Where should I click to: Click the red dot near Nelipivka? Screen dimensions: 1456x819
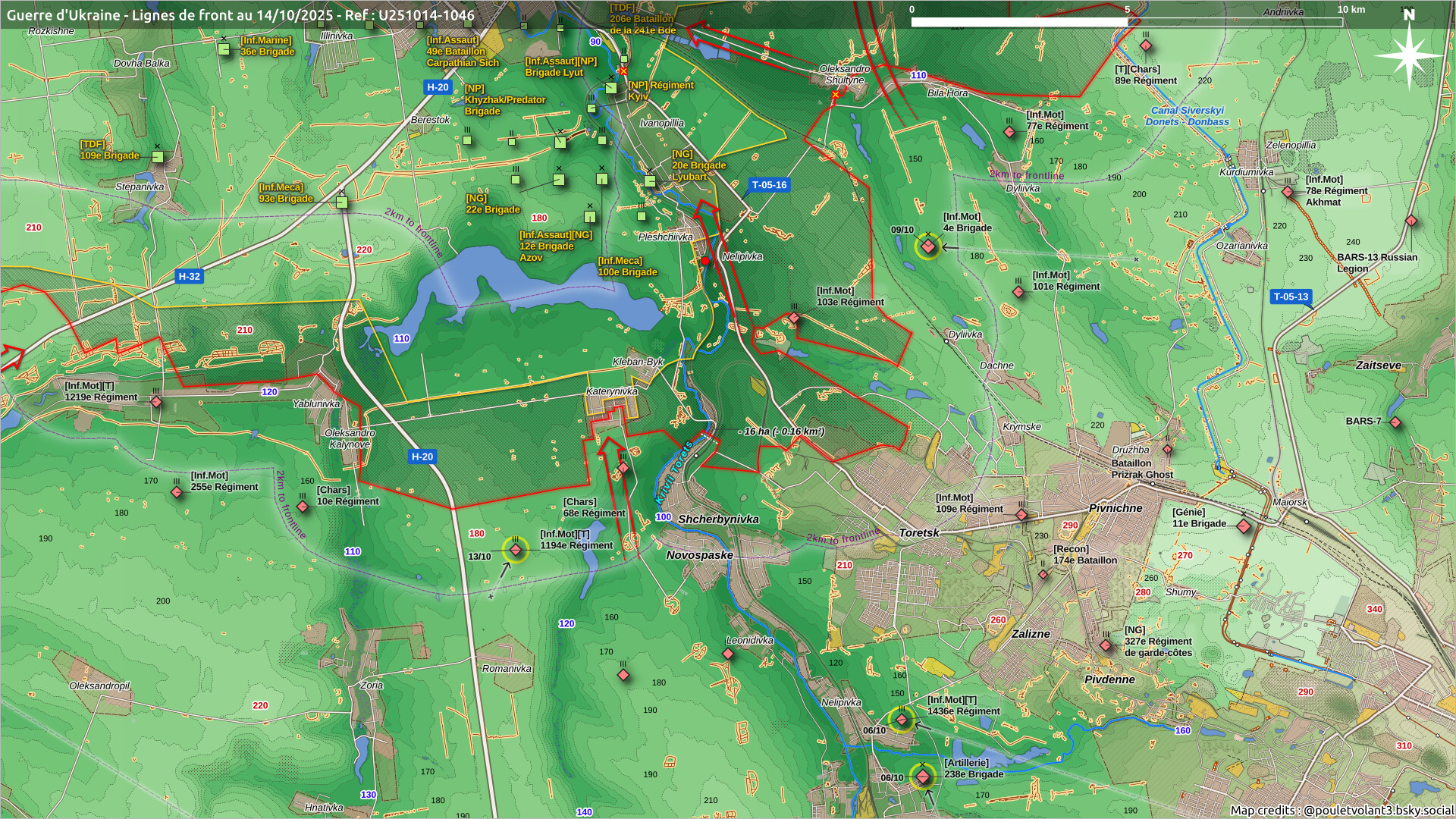point(705,261)
